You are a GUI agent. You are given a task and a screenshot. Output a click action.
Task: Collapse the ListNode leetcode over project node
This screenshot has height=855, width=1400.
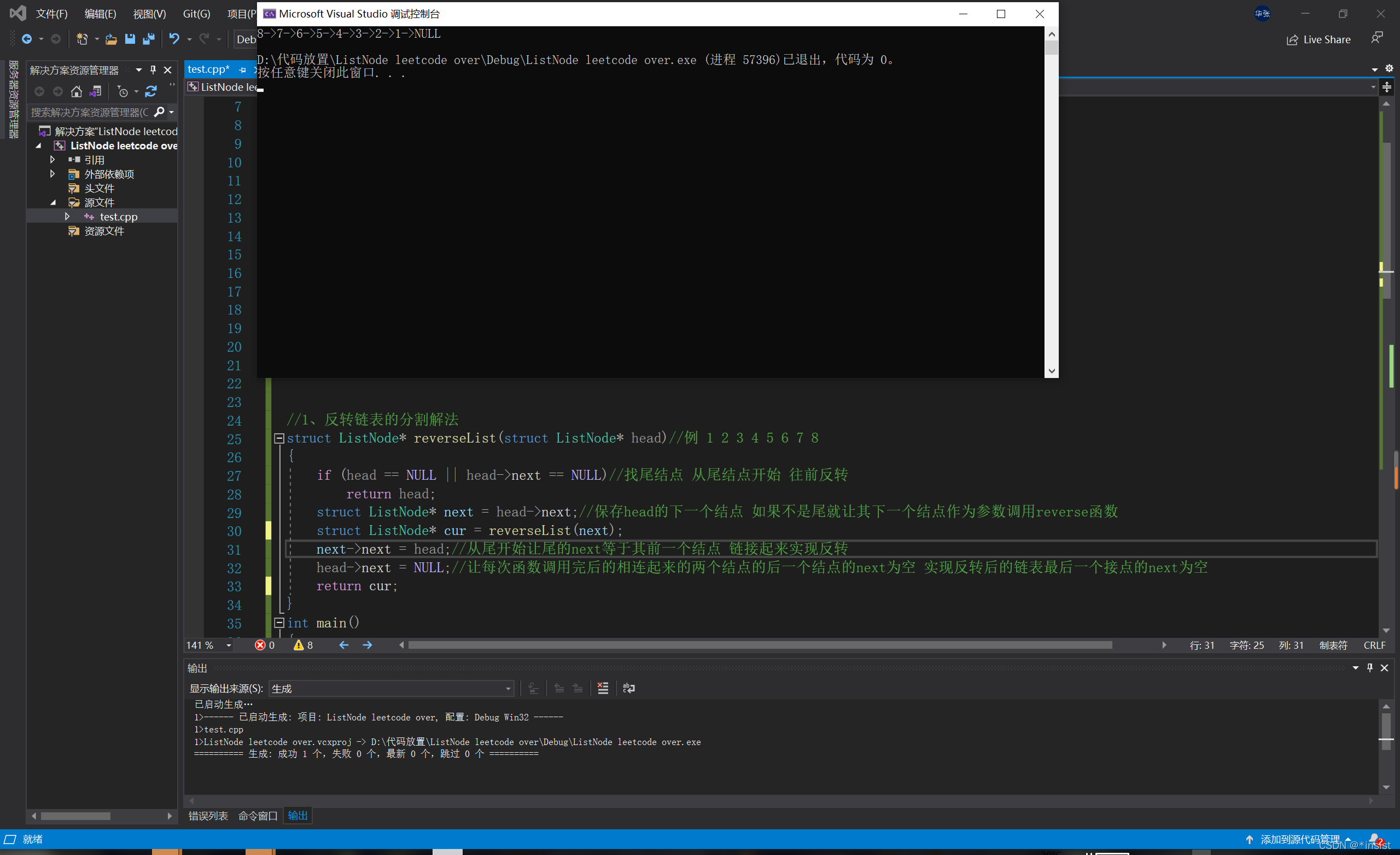click(x=39, y=146)
